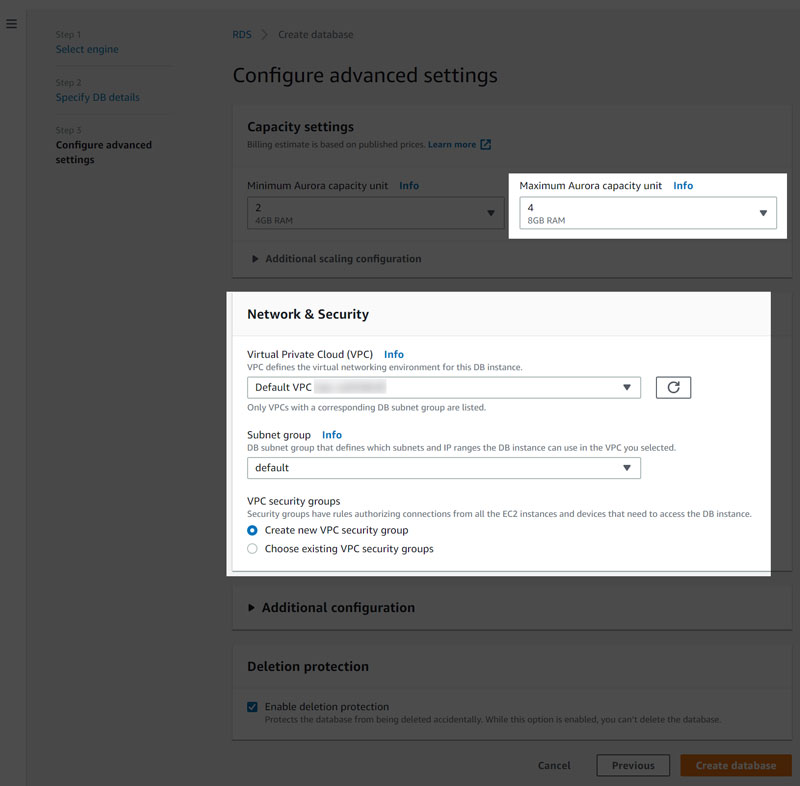Go to Step 1 Select engine
Viewport: 800px width, 786px height.
[x=87, y=49]
